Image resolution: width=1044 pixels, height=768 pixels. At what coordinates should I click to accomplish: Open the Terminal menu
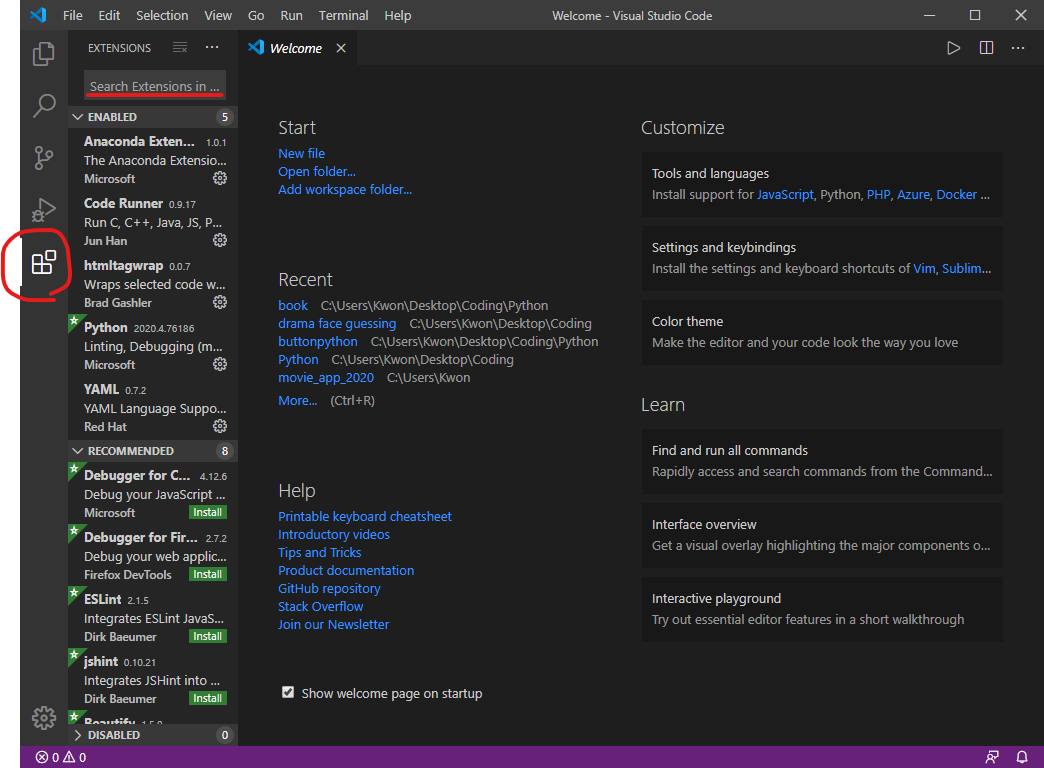click(x=344, y=15)
